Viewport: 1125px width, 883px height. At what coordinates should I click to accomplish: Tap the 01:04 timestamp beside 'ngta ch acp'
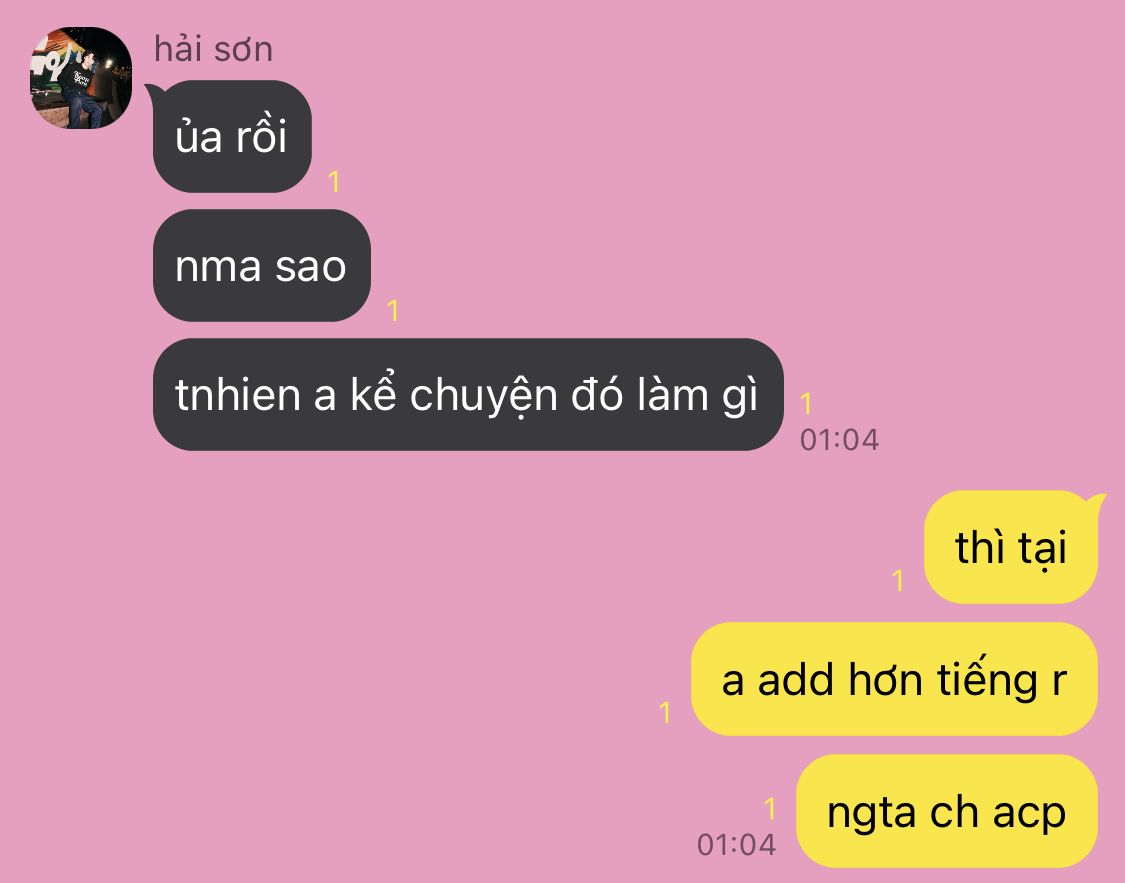[x=736, y=844]
